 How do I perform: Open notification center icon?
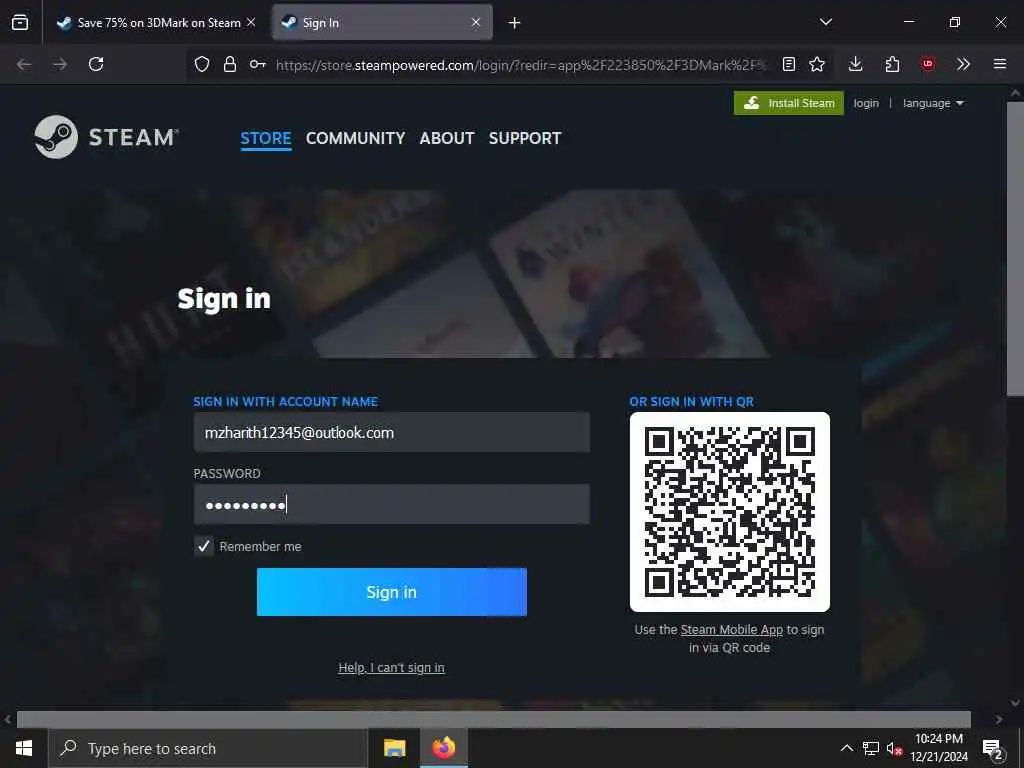point(993,749)
